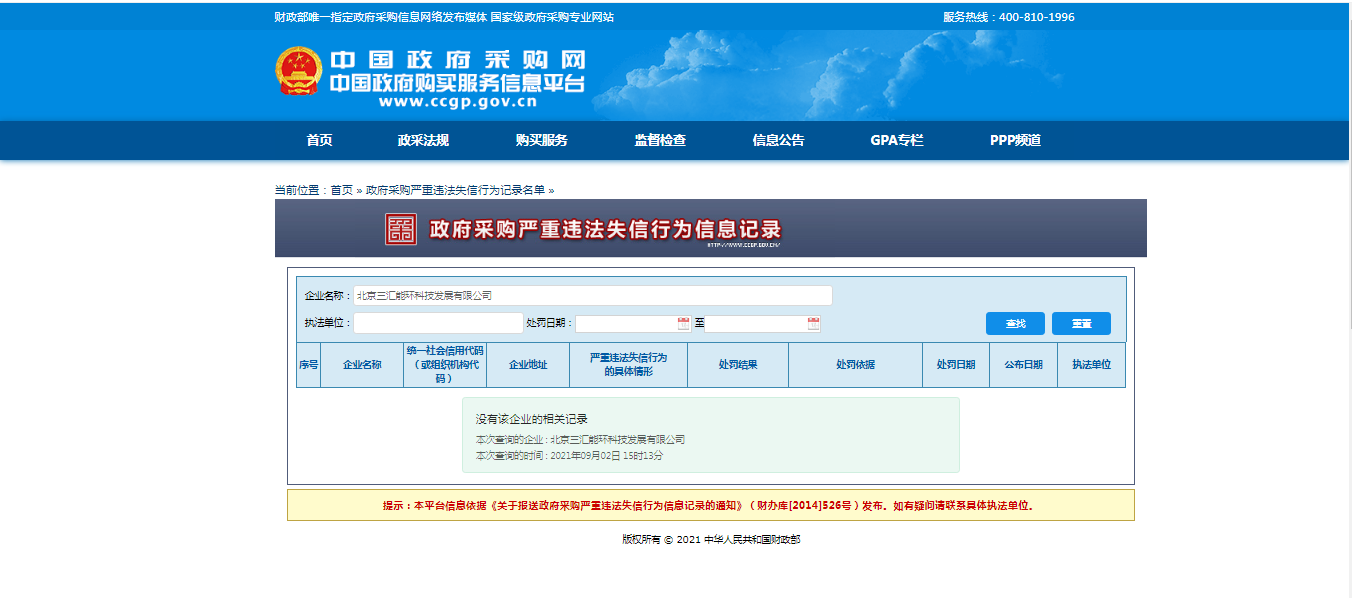Click the red seal banner icon
Viewport: 1352px width, 598px height.
tap(401, 229)
